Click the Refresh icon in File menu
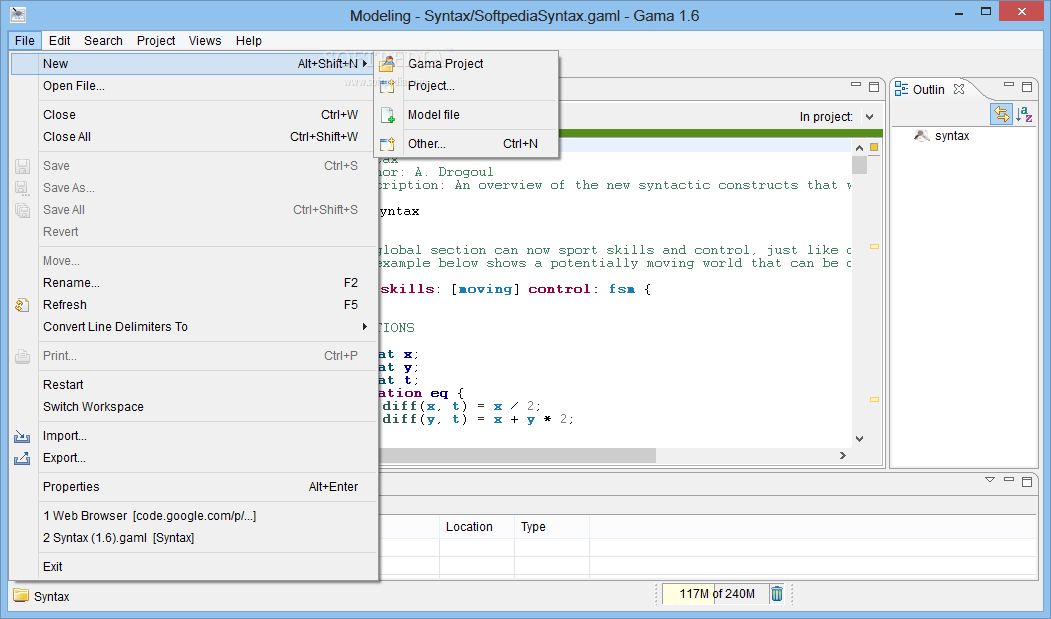Image resolution: width=1051 pixels, height=619 pixels. coord(22,304)
